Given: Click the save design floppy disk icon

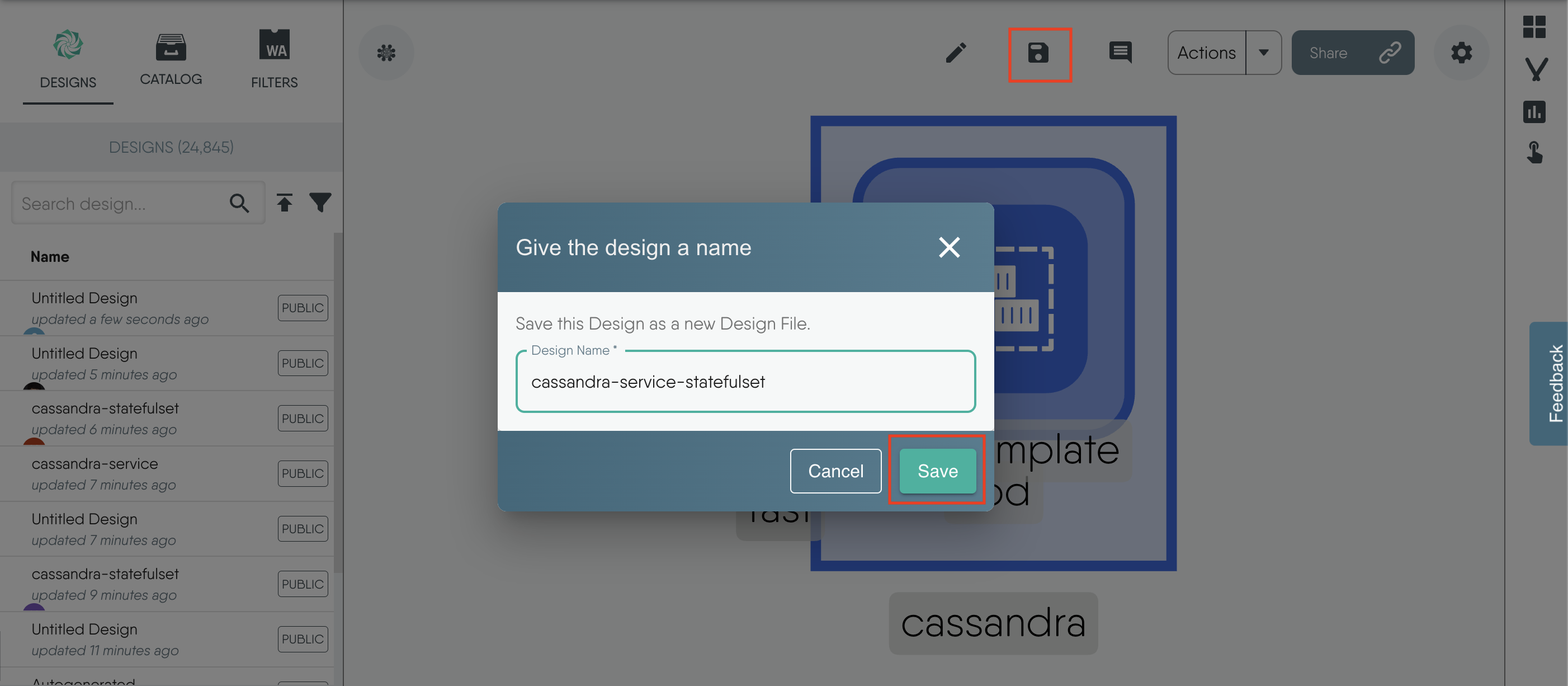Looking at the screenshot, I should click(x=1038, y=54).
